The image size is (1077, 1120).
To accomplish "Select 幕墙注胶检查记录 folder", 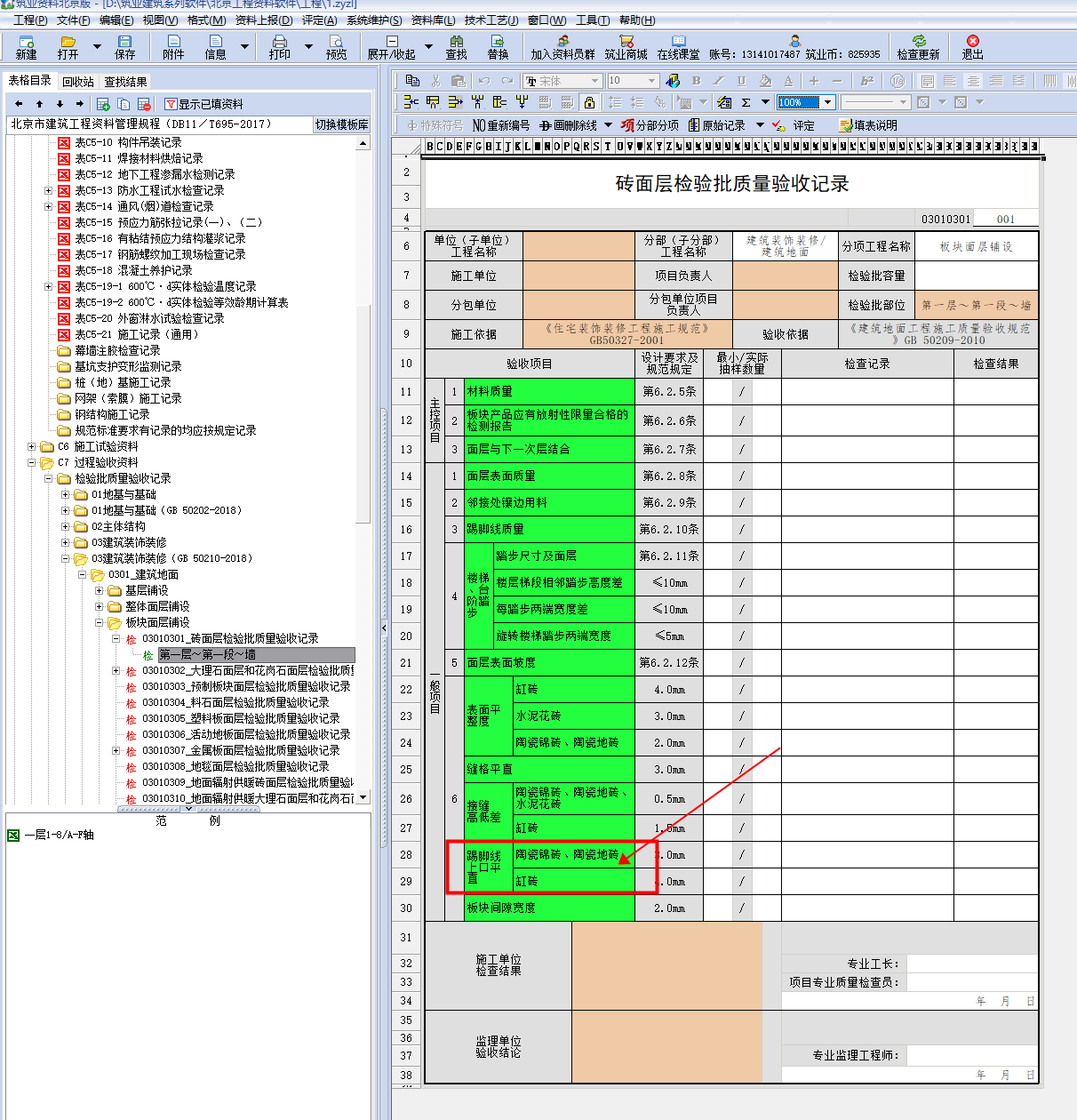I will (117, 350).
